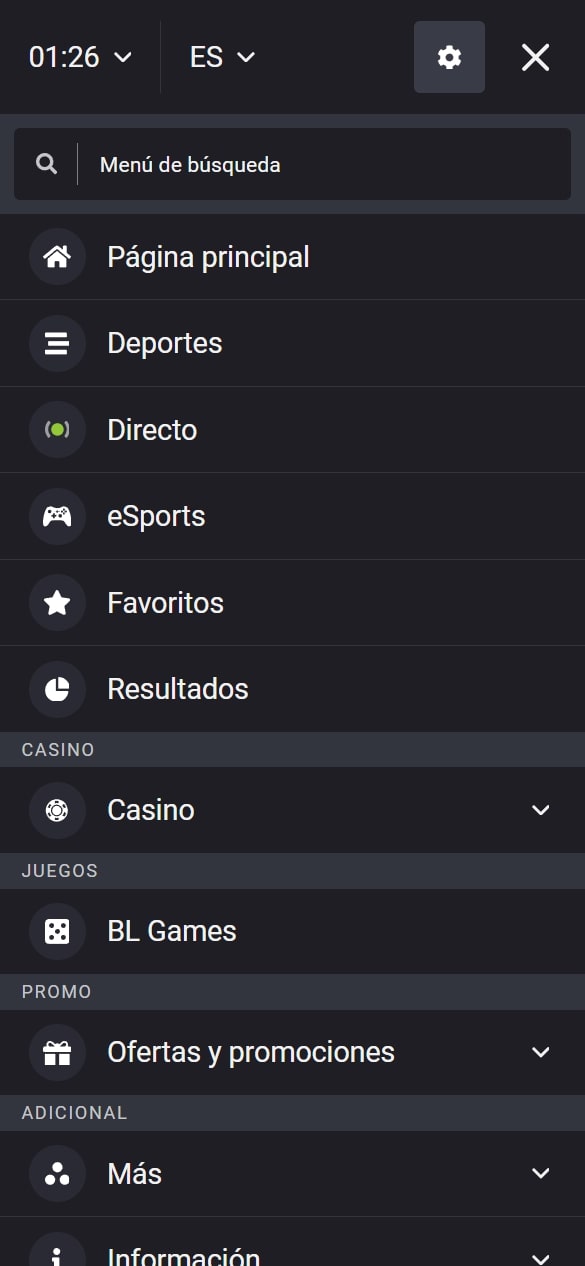This screenshot has width=585, height=1266.
Task: Focus the Menú de búsqueda search field
Action: pos(292,164)
